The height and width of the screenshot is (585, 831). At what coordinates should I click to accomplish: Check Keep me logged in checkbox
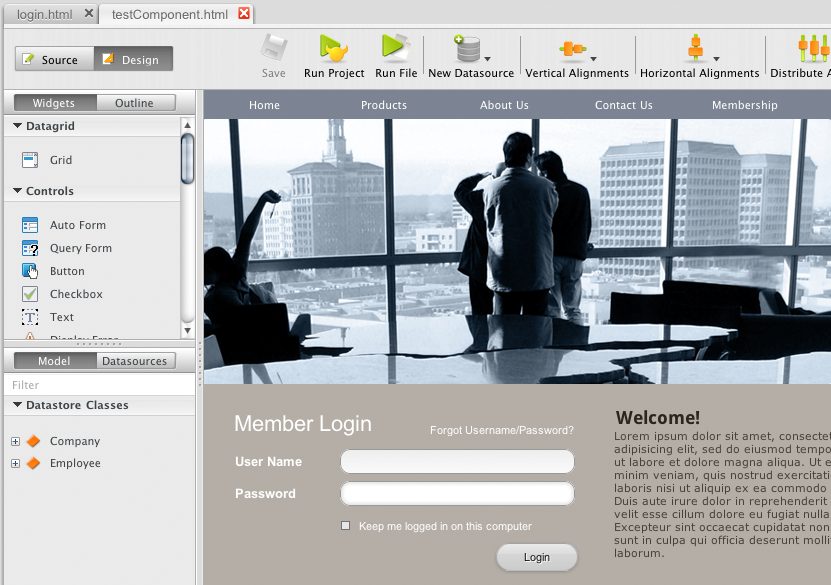[x=346, y=526]
